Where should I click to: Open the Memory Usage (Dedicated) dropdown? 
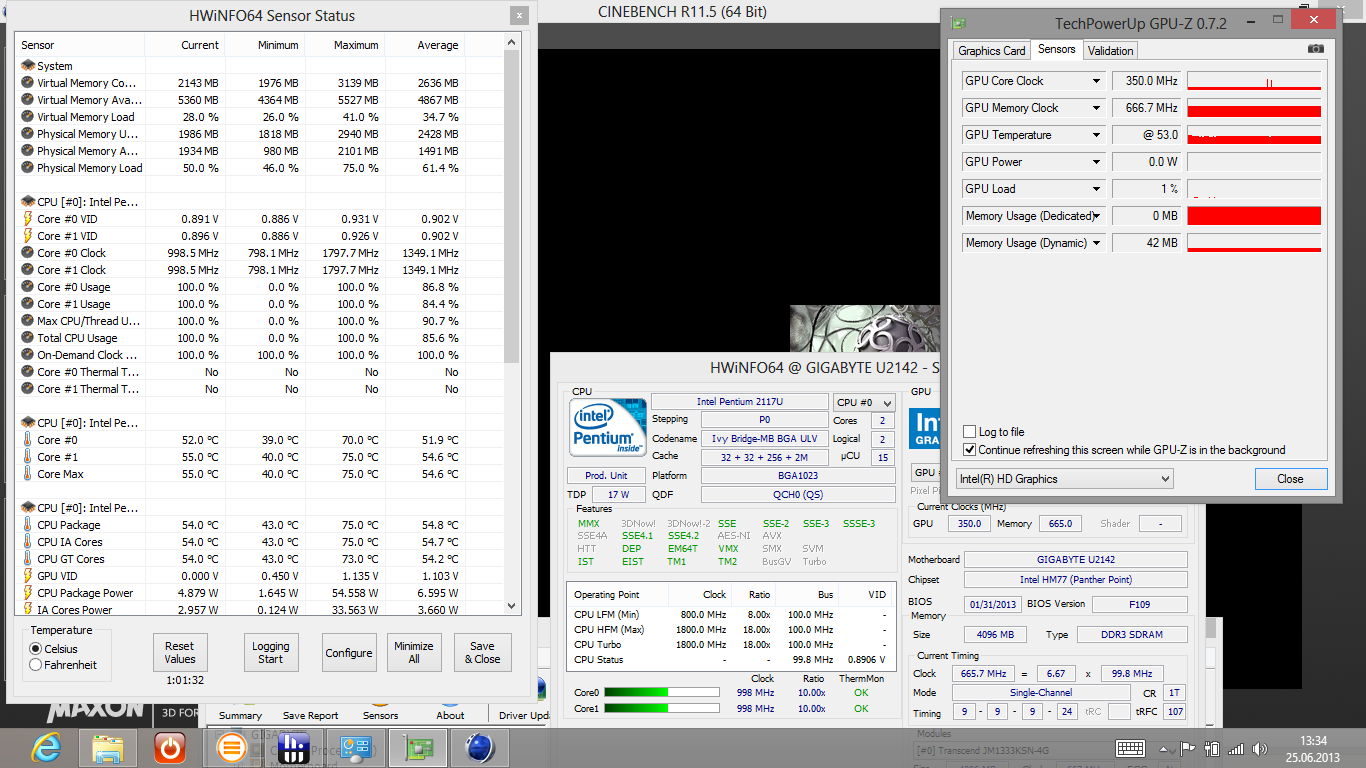click(1096, 216)
